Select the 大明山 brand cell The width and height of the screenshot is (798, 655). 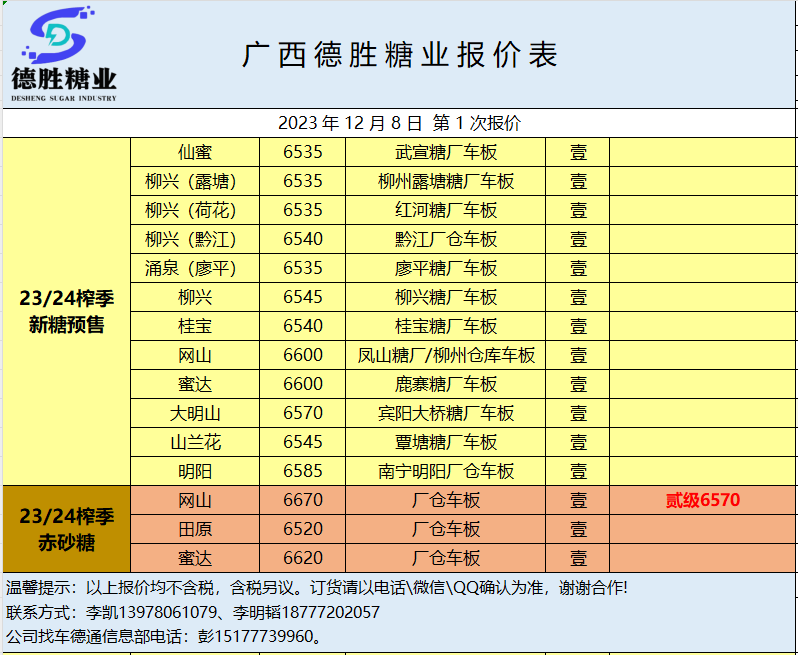click(195, 413)
